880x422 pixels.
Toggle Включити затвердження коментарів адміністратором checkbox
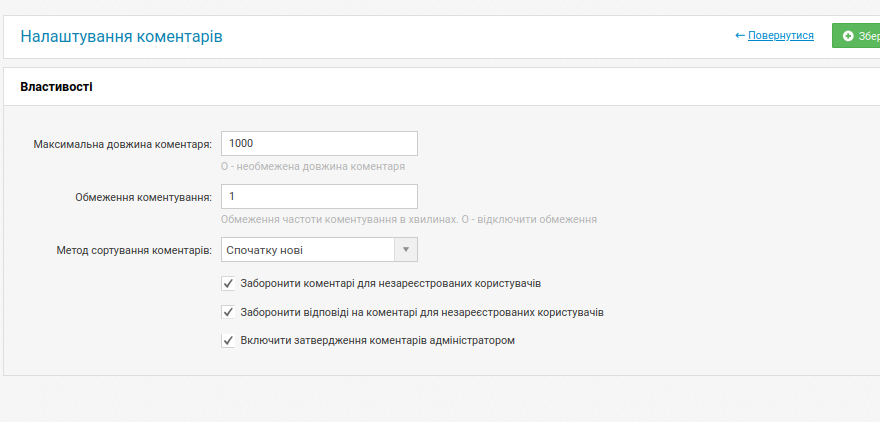coord(227,341)
